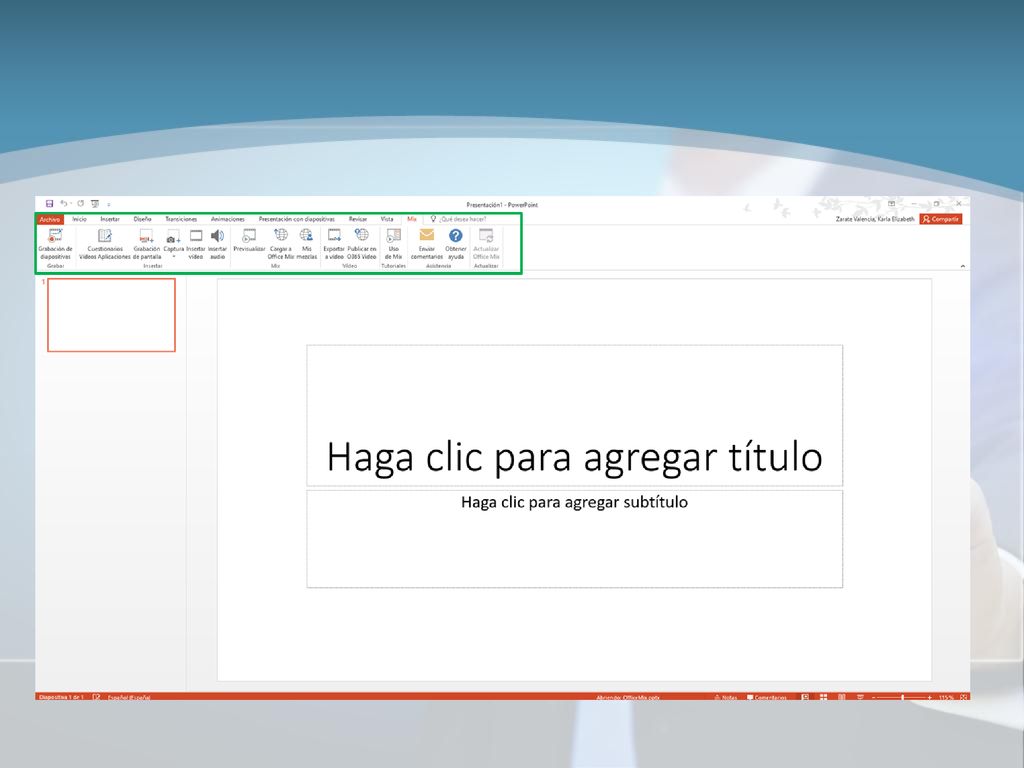1024x768 pixels.
Task: Open Cuestionarios Vídeos Aplicaciones
Action: [104, 244]
